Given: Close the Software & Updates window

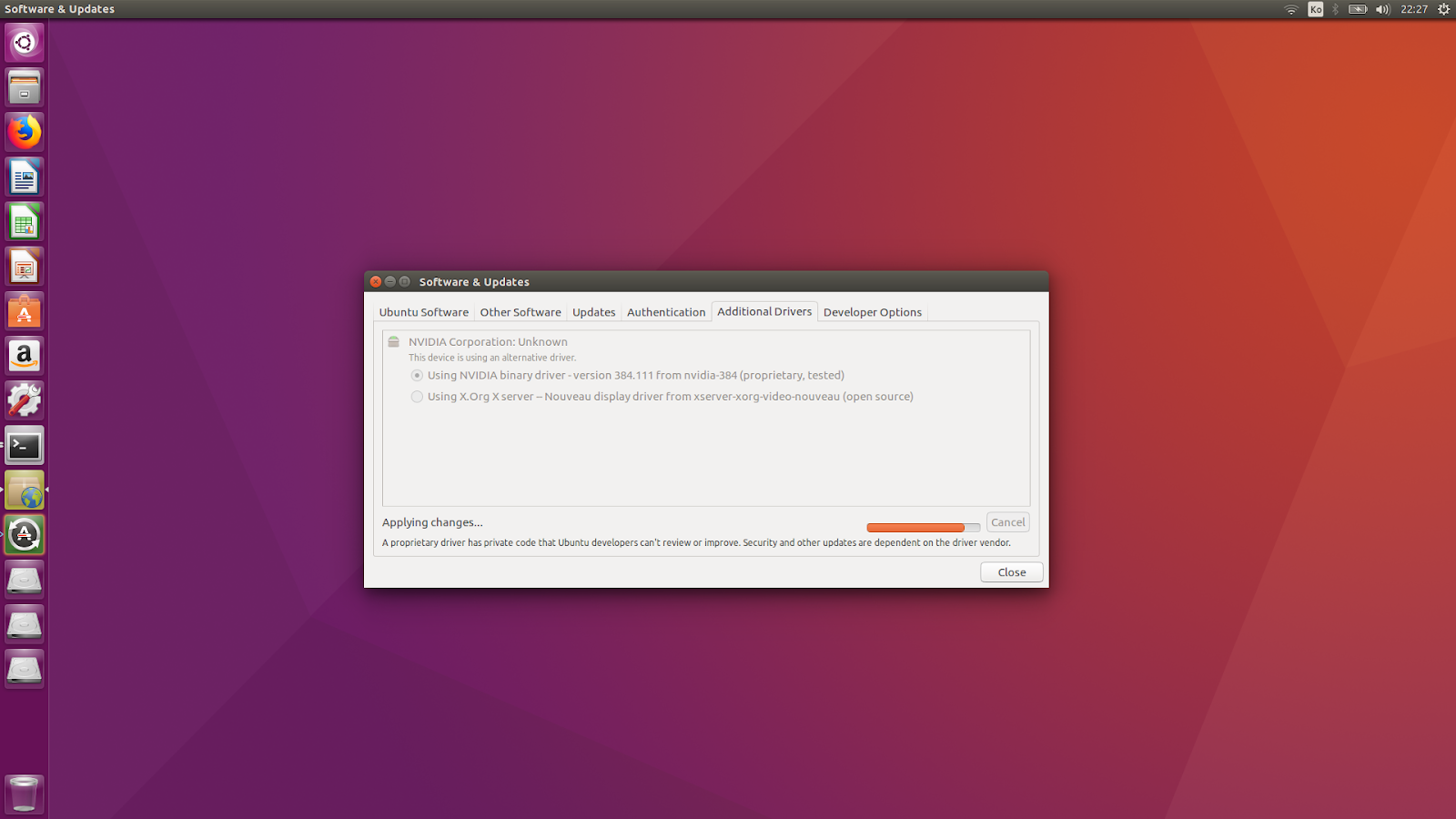Looking at the screenshot, I should 376,282.
